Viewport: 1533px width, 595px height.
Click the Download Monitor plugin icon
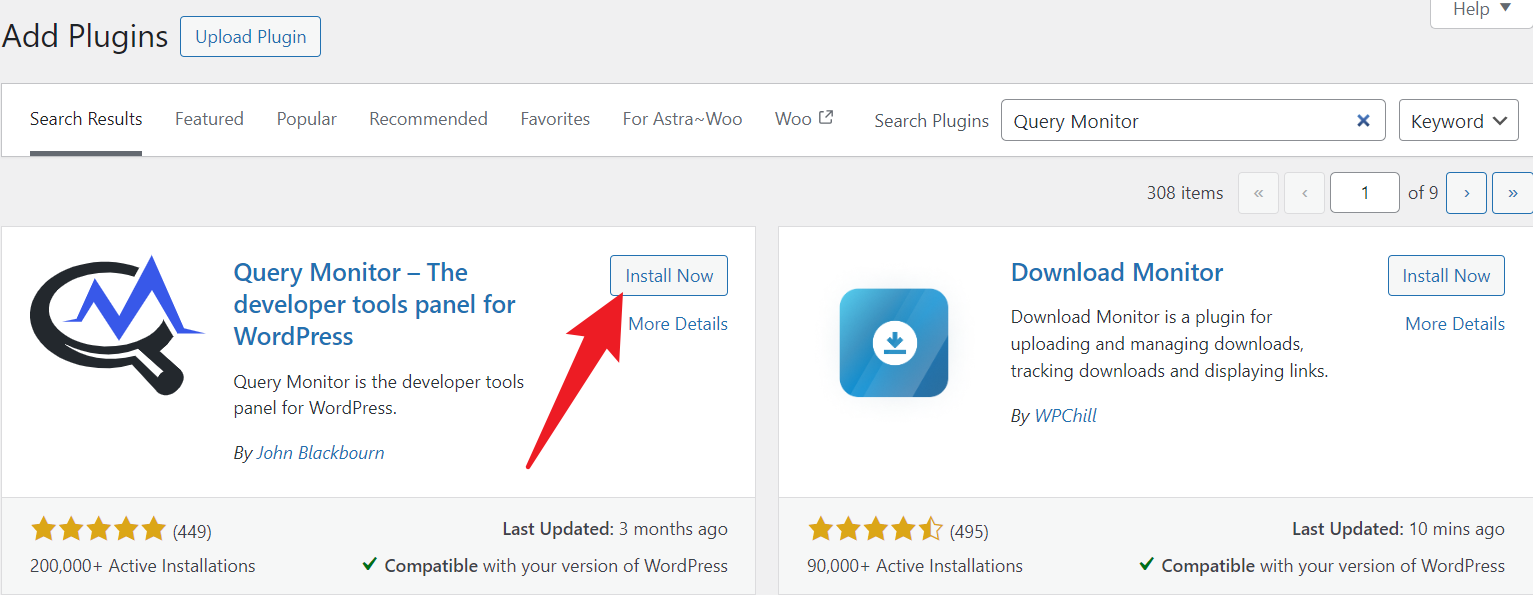pos(893,343)
